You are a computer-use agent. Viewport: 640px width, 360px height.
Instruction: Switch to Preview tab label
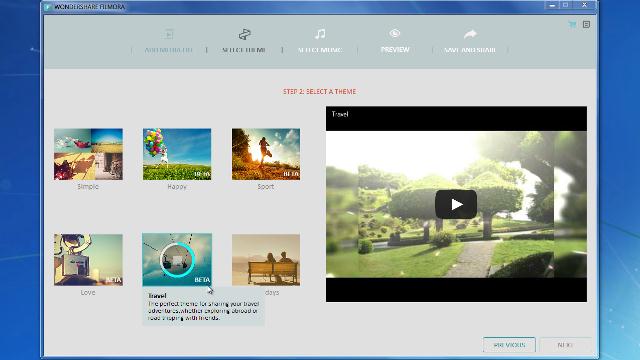click(x=395, y=50)
